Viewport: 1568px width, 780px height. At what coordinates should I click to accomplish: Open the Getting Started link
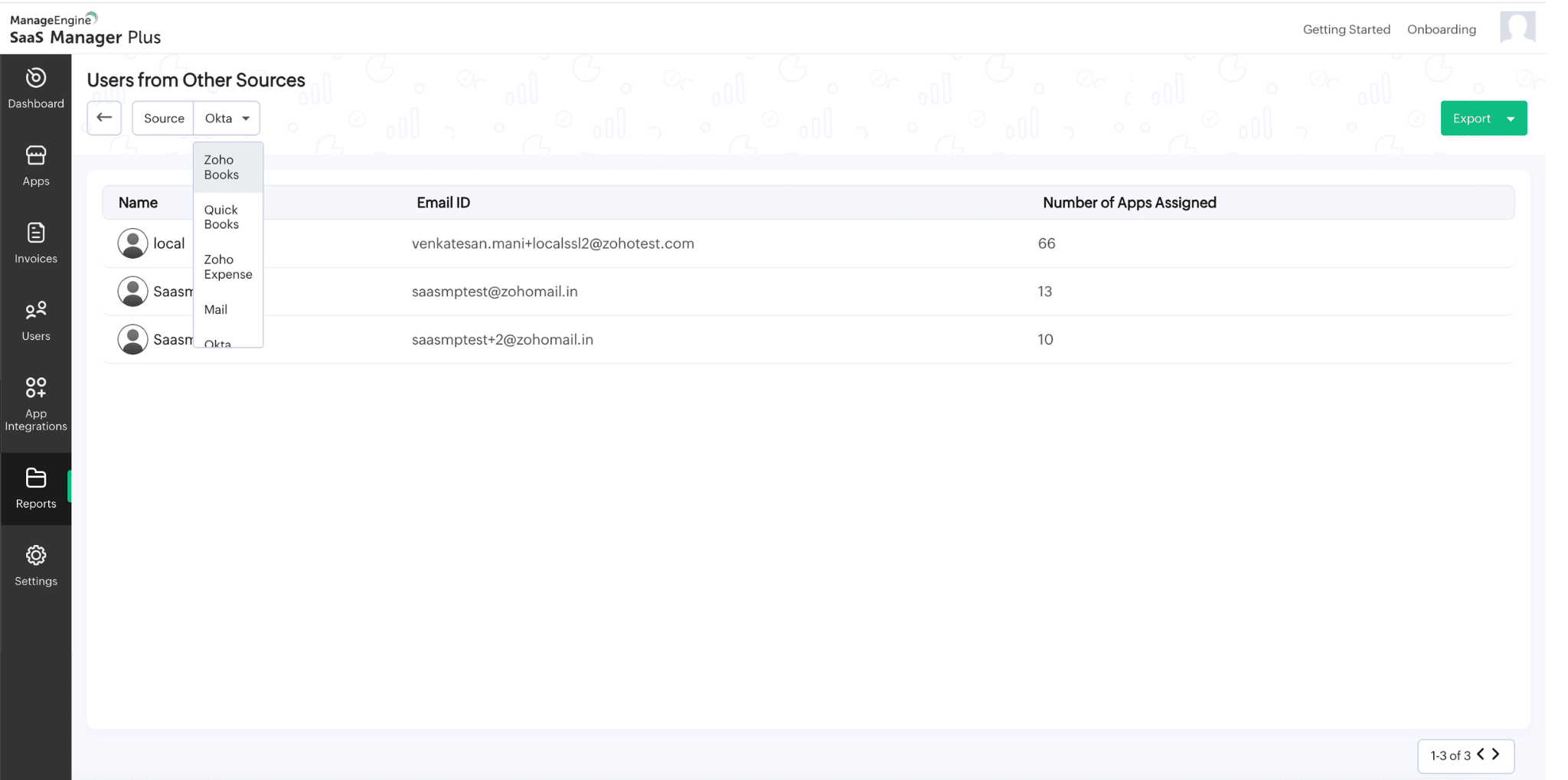[x=1346, y=29]
